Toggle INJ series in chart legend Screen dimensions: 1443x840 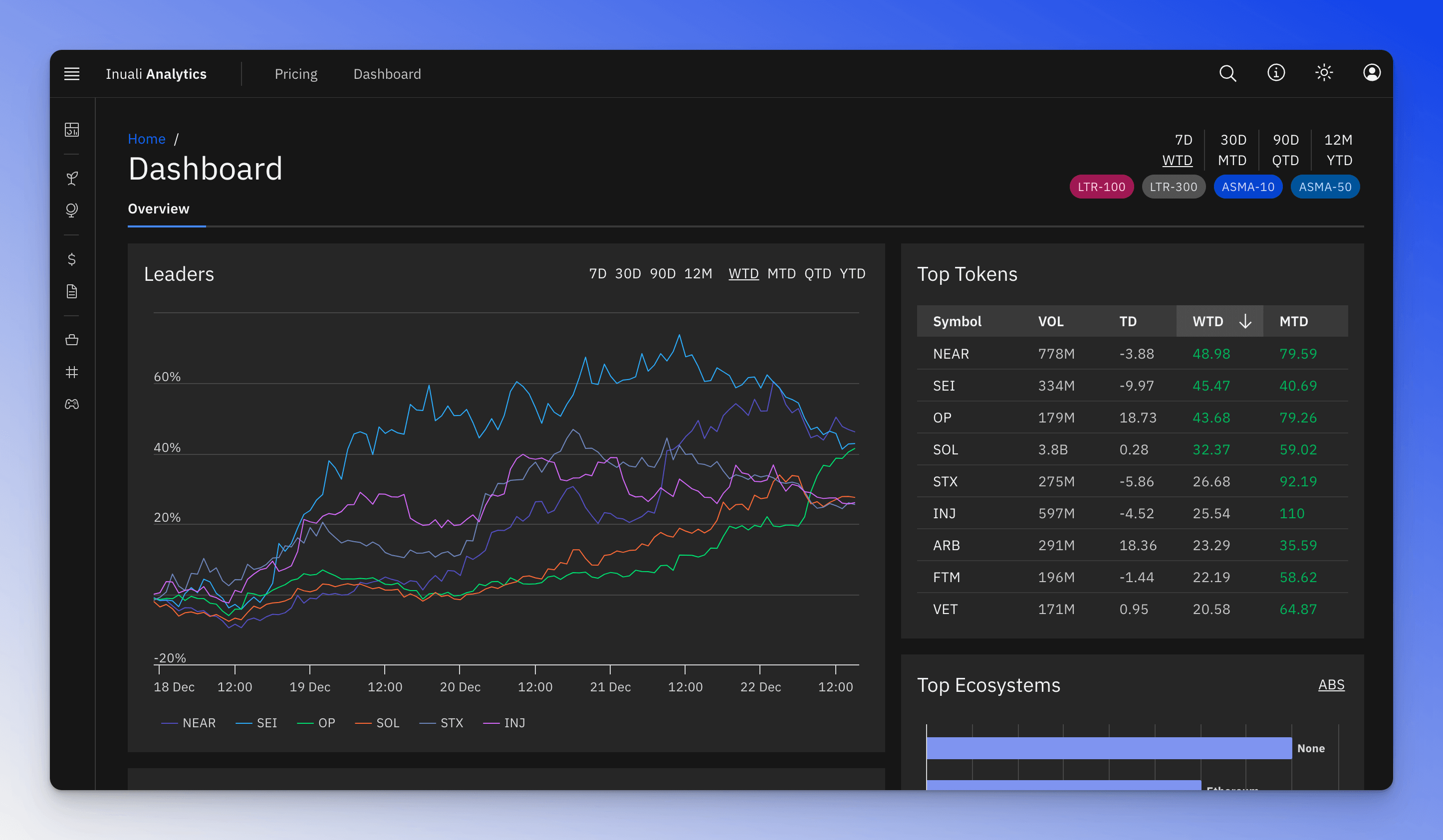pos(504,723)
